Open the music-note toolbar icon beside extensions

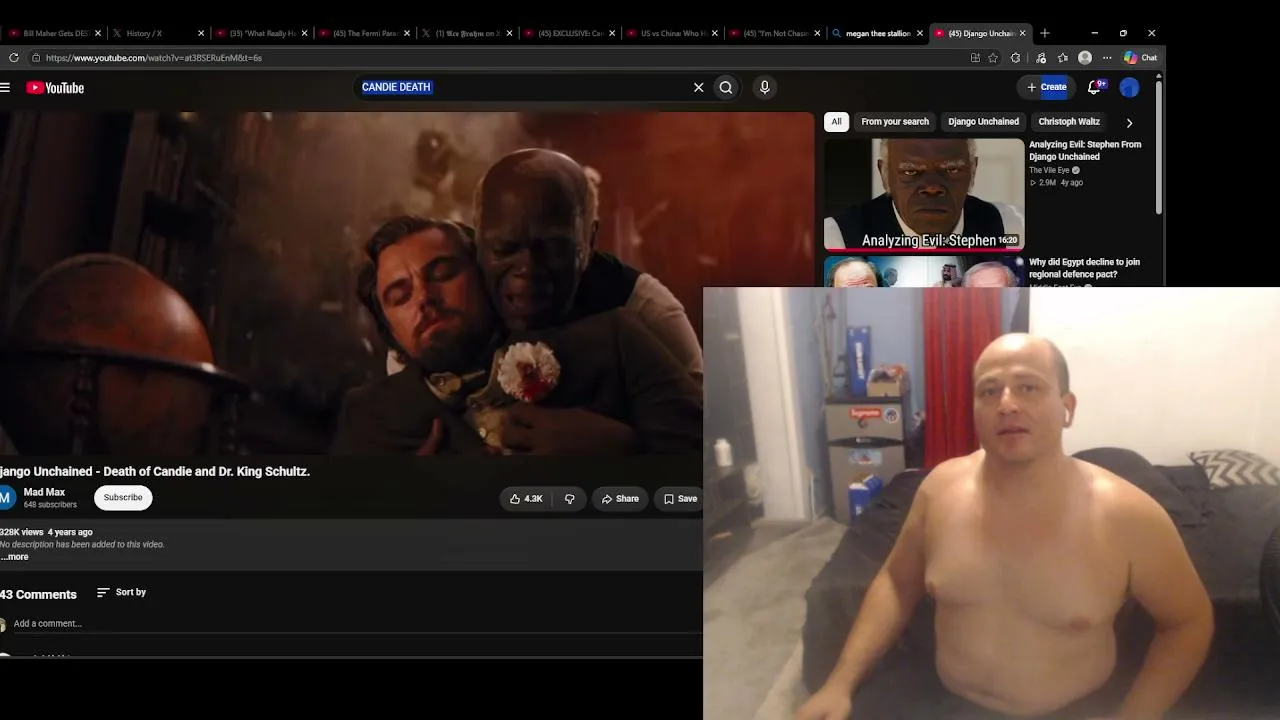coord(1041,58)
